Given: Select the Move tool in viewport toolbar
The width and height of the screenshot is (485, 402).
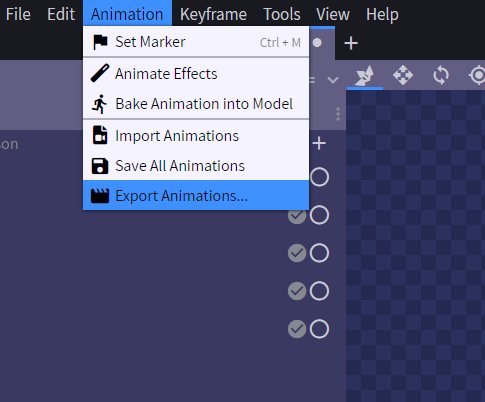Looking at the screenshot, I should [403, 75].
